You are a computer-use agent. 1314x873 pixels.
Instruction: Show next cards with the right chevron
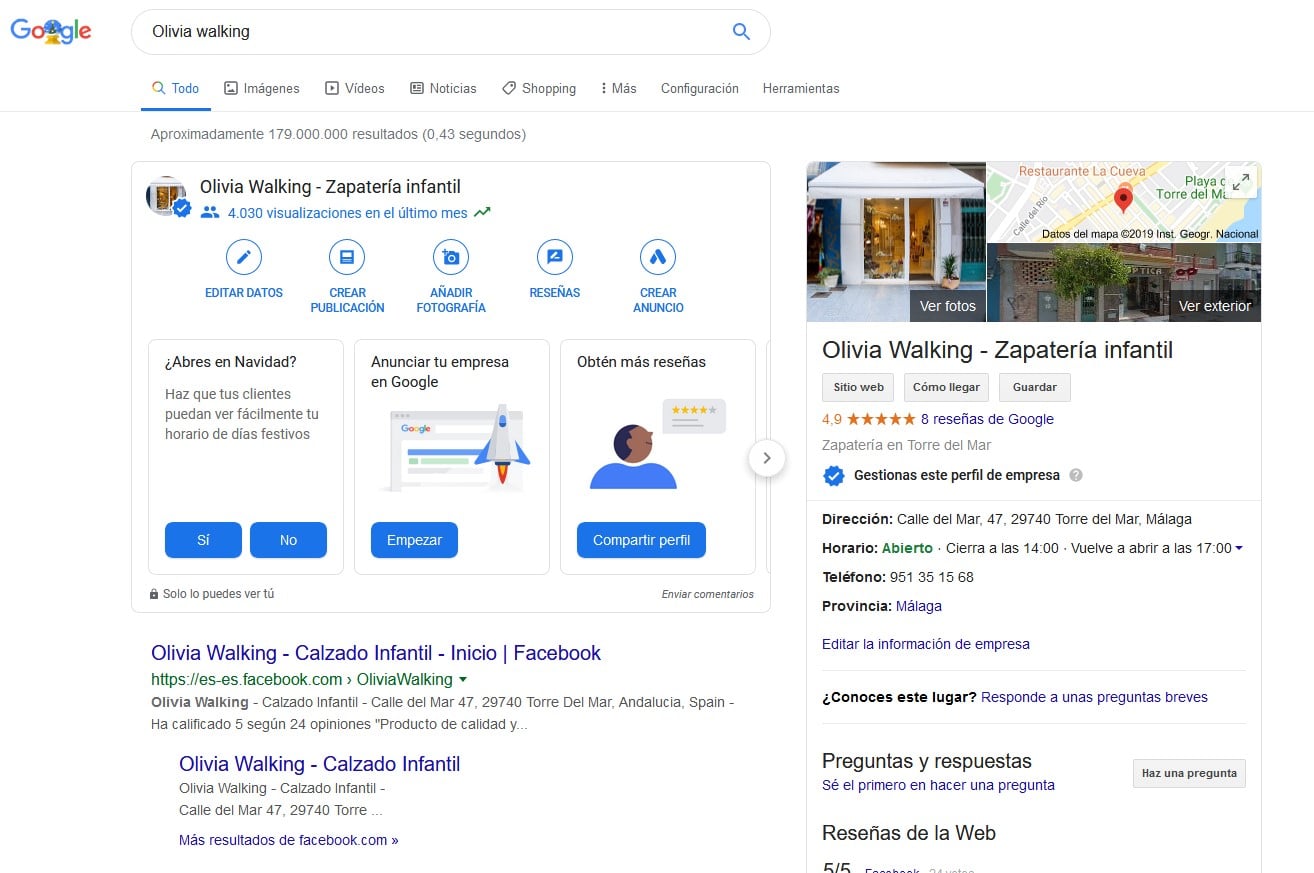coord(767,458)
